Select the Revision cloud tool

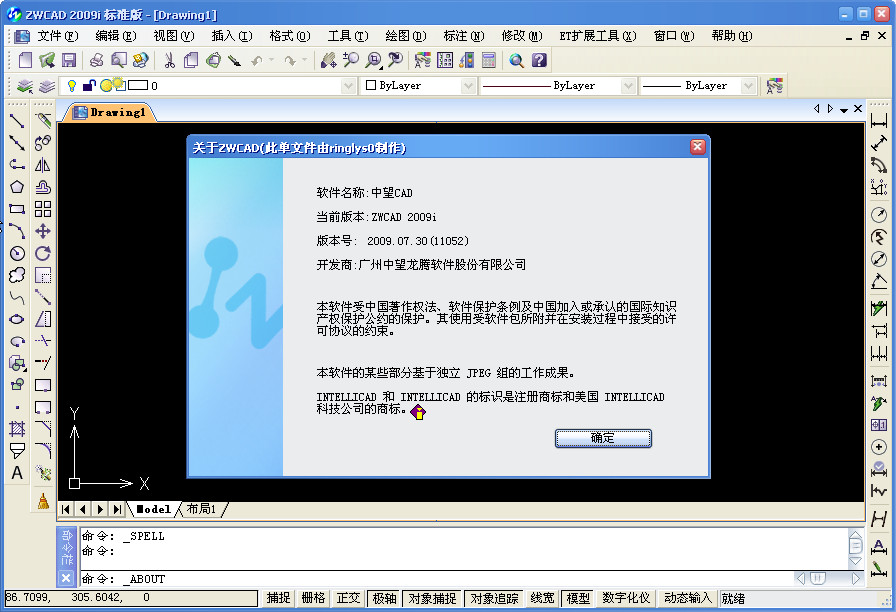[17, 275]
